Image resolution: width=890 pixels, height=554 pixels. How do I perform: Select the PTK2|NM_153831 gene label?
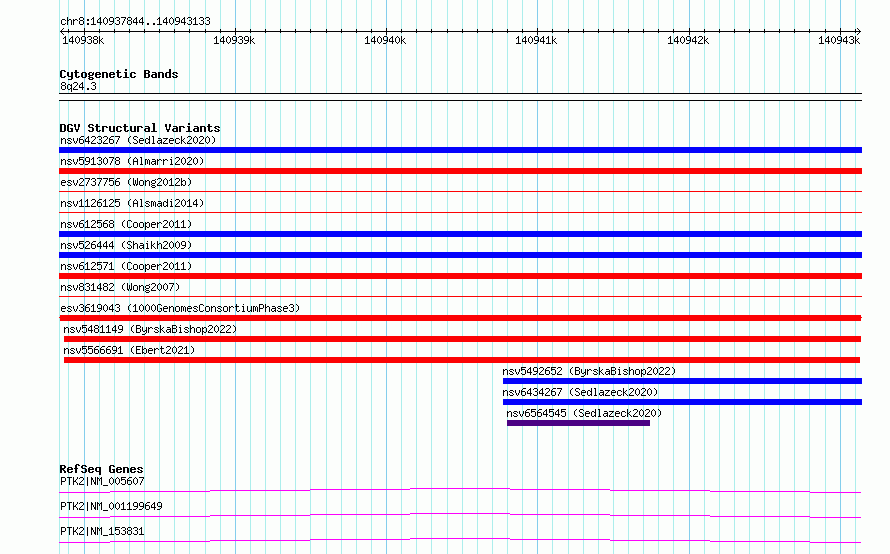[x=102, y=531]
